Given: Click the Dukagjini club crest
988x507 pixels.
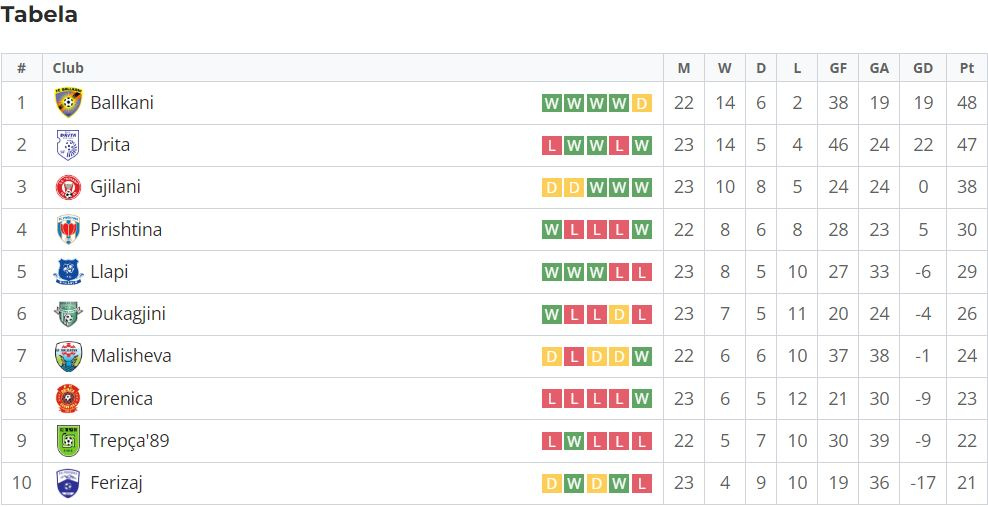Looking at the screenshot, I should (68, 314).
